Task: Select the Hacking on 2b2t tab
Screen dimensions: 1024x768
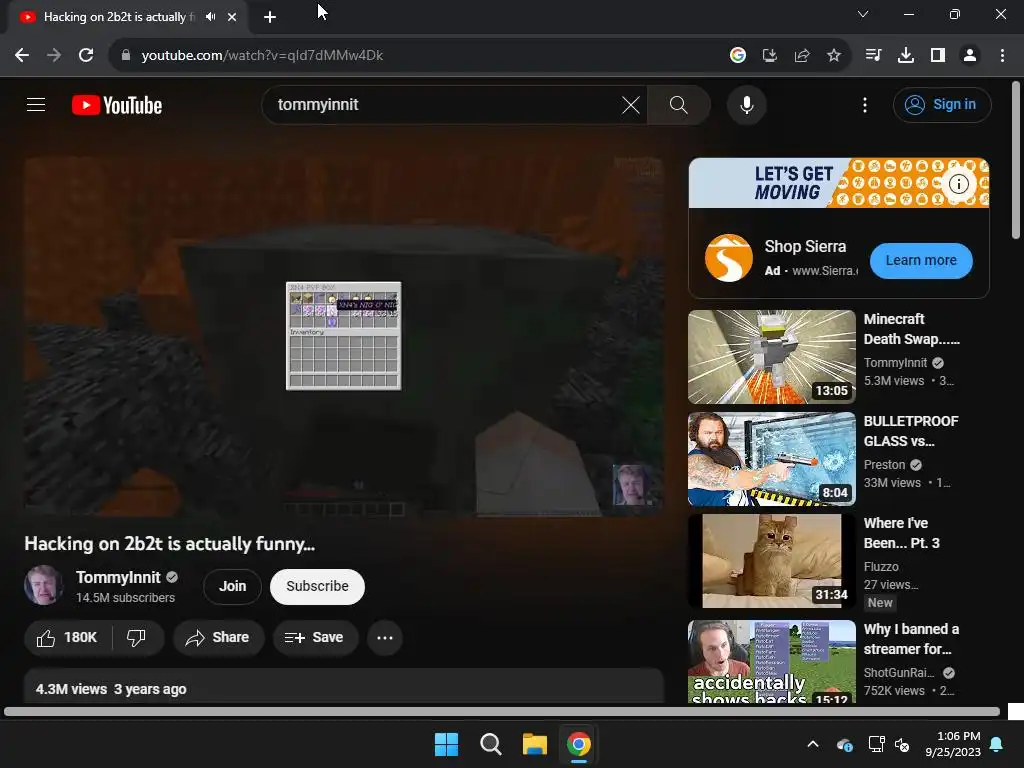Action: [120, 17]
